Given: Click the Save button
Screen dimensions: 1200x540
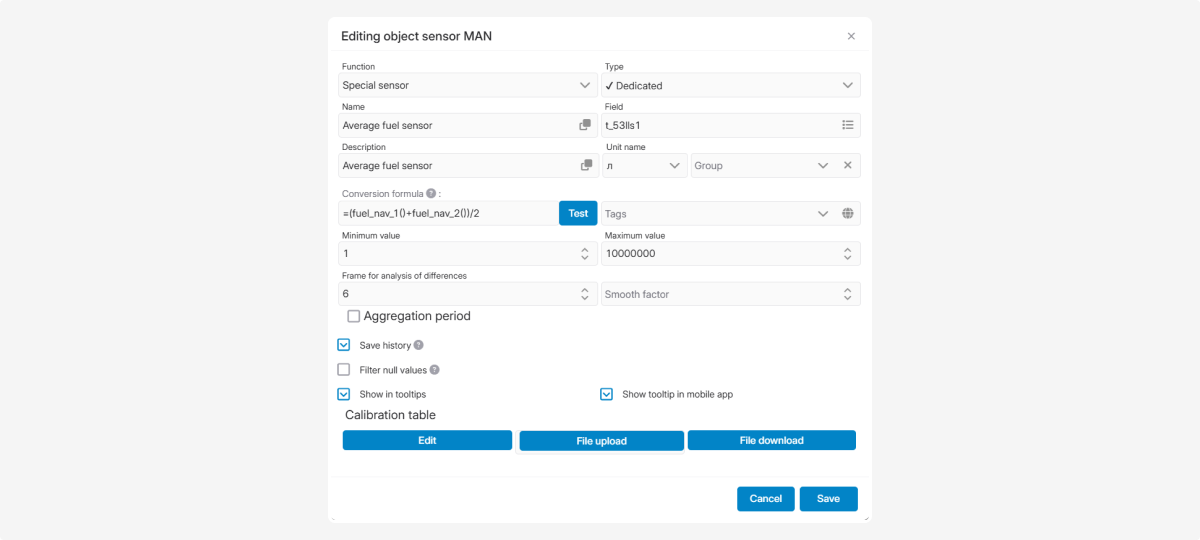Looking at the screenshot, I should pyautogui.click(x=828, y=499).
